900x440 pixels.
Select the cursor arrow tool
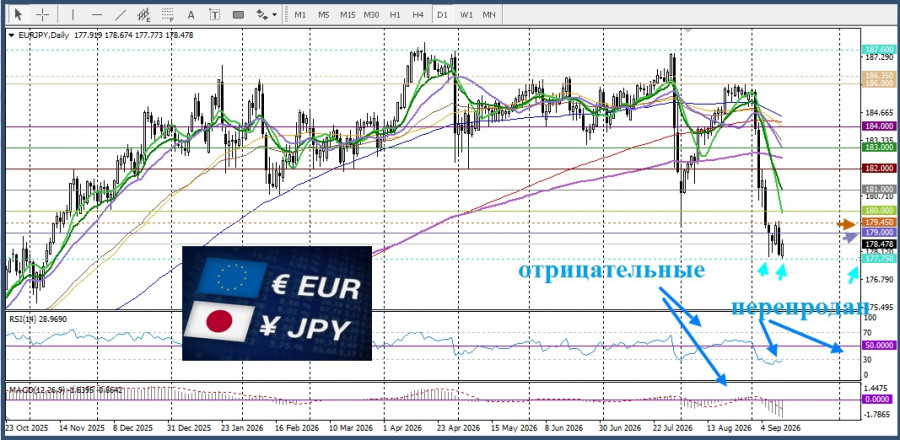(x=18, y=14)
